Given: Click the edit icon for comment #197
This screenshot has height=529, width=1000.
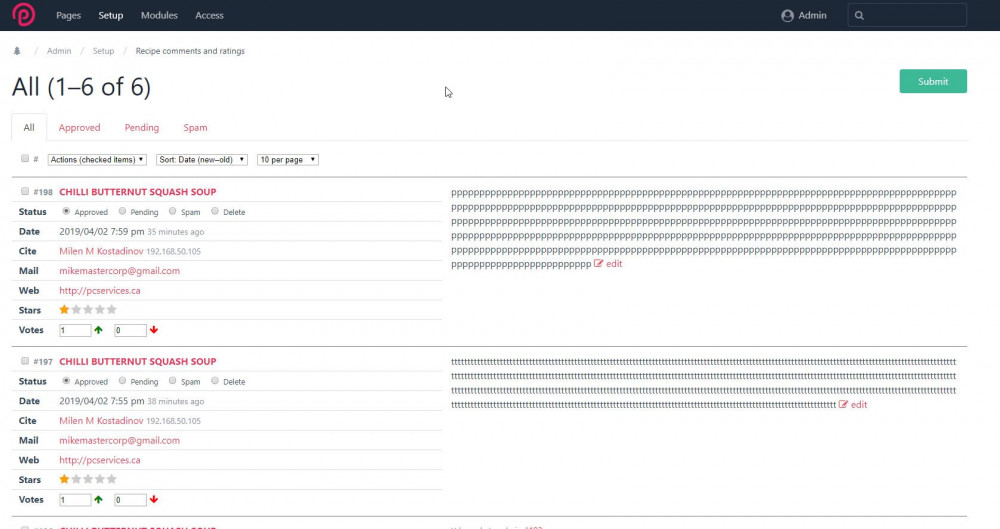Looking at the screenshot, I should [844, 405].
